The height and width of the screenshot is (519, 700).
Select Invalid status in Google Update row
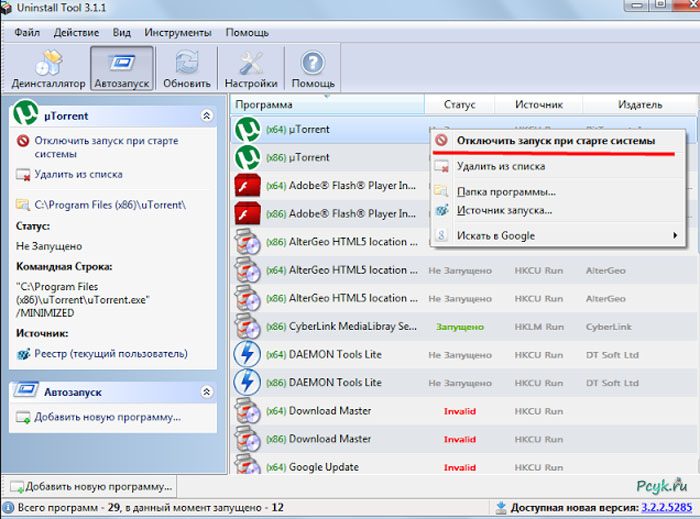pos(460,468)
